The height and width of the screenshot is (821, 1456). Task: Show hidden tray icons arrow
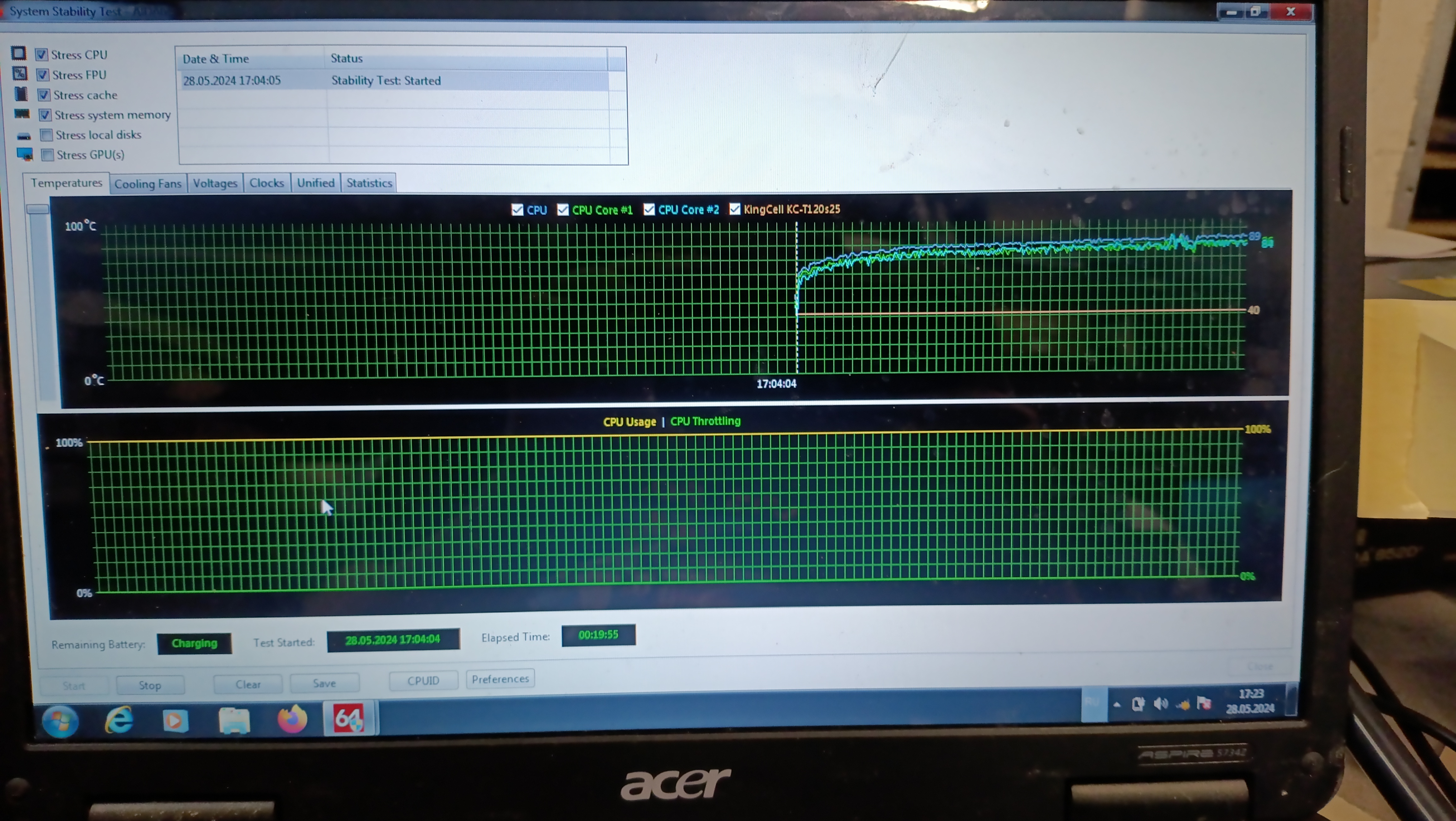click(1116, 704)
